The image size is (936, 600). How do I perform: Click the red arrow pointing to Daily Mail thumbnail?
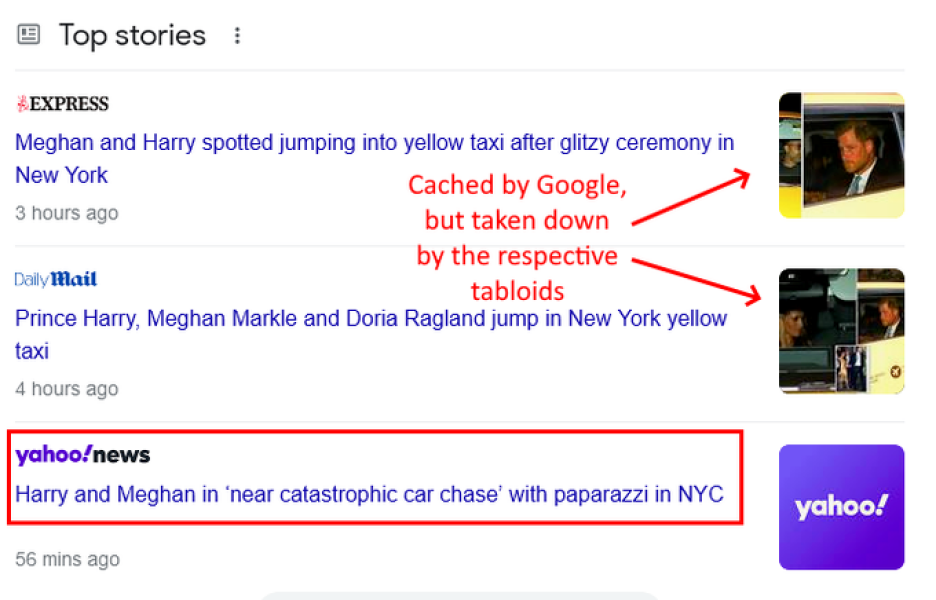click(x=695, y=278)
